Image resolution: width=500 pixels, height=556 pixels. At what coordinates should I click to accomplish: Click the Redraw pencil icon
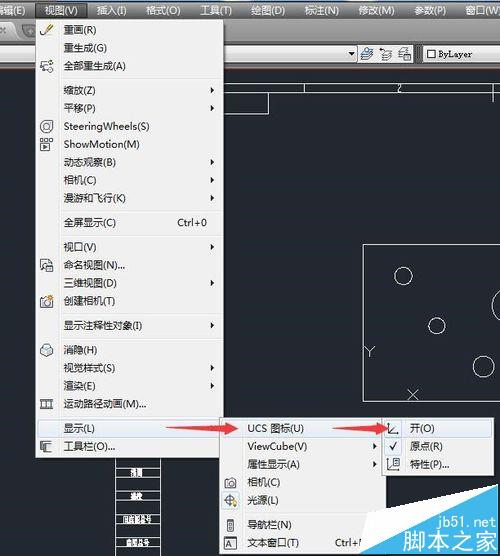(x=47, y=30)
